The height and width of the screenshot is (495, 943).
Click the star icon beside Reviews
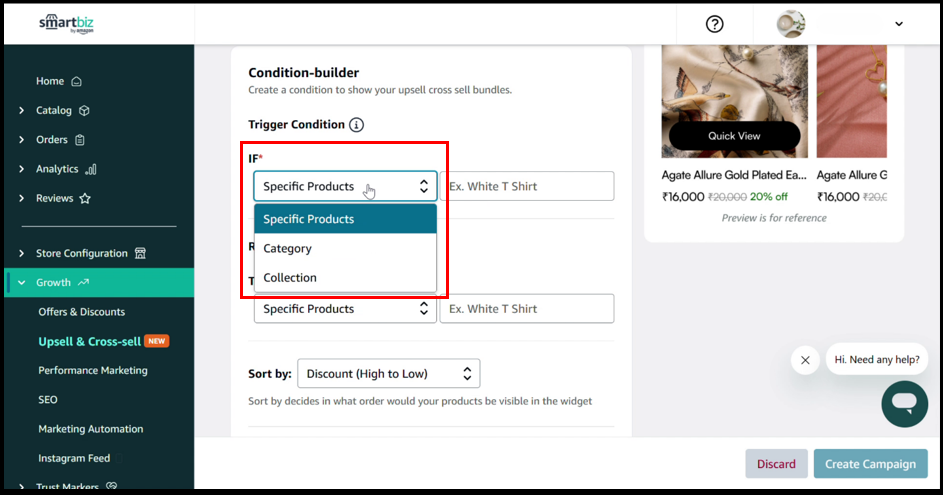click(85, 199)
